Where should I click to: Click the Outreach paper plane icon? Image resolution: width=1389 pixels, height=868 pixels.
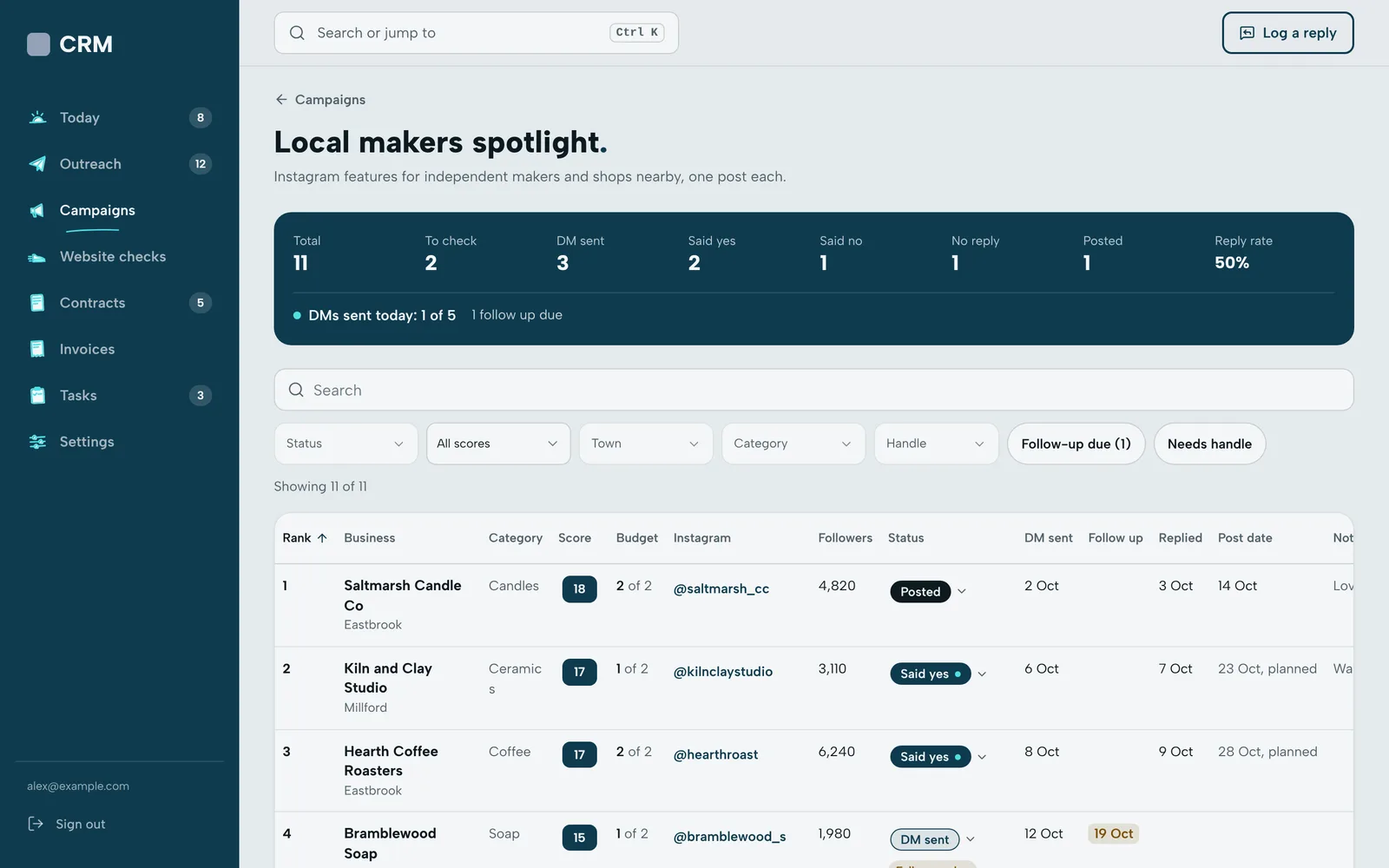(x=37, y=164)
